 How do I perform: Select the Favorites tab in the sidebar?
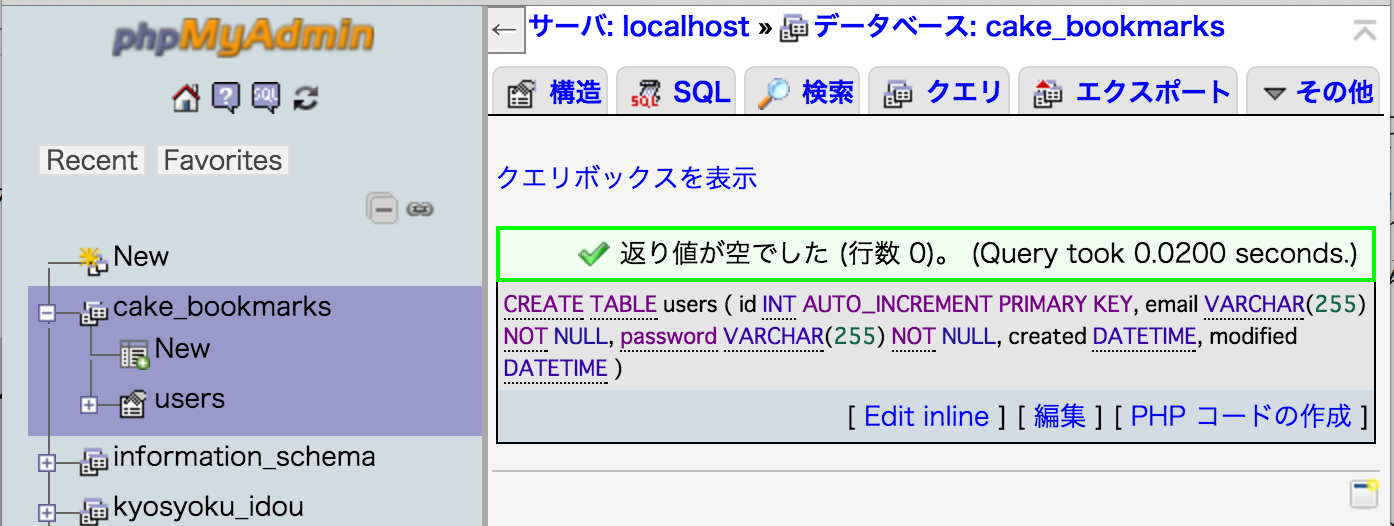[x=223, y=160]
